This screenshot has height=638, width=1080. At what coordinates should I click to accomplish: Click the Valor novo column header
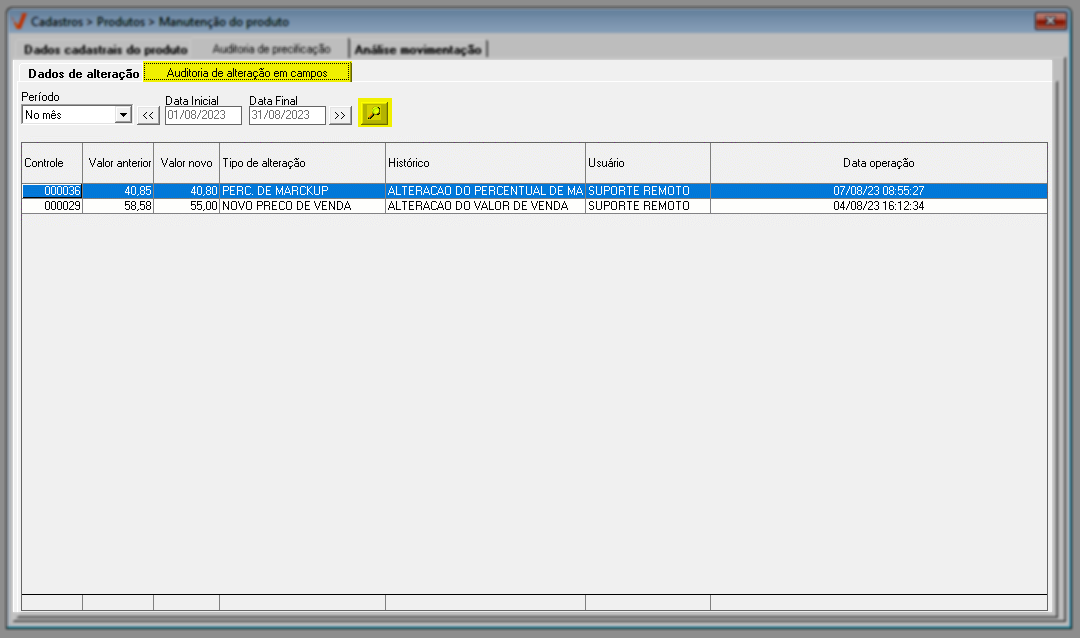click(x=187, y=163)
